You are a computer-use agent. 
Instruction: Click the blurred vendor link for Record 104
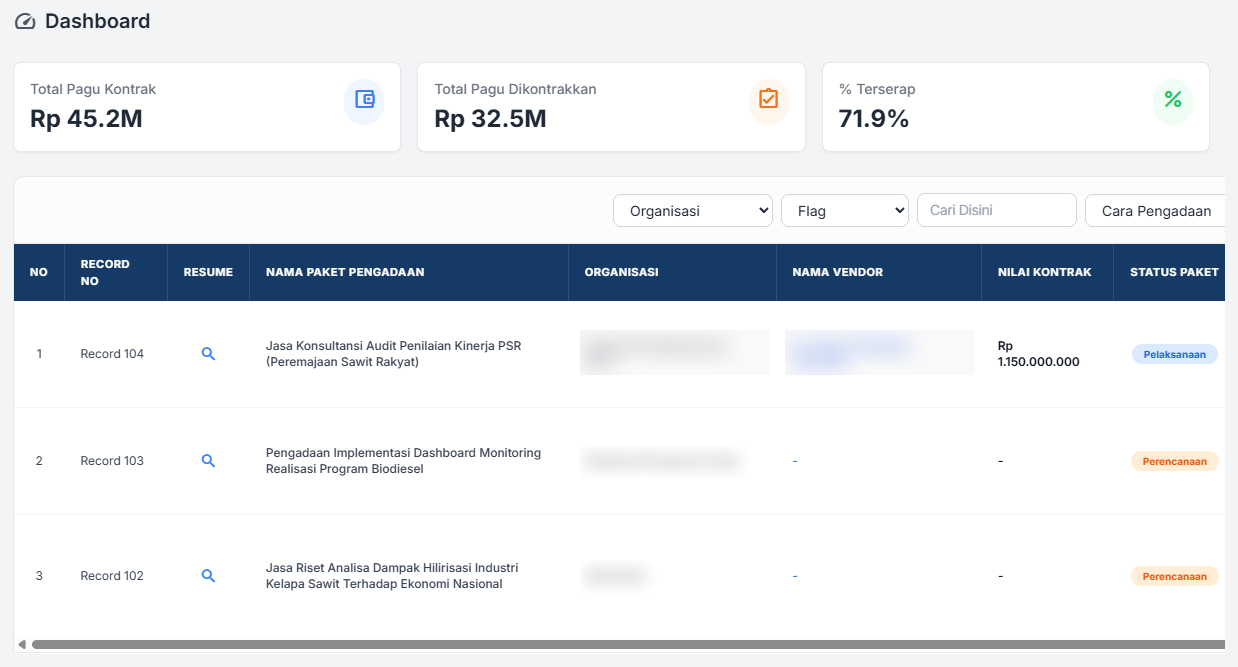coord(879,352)
